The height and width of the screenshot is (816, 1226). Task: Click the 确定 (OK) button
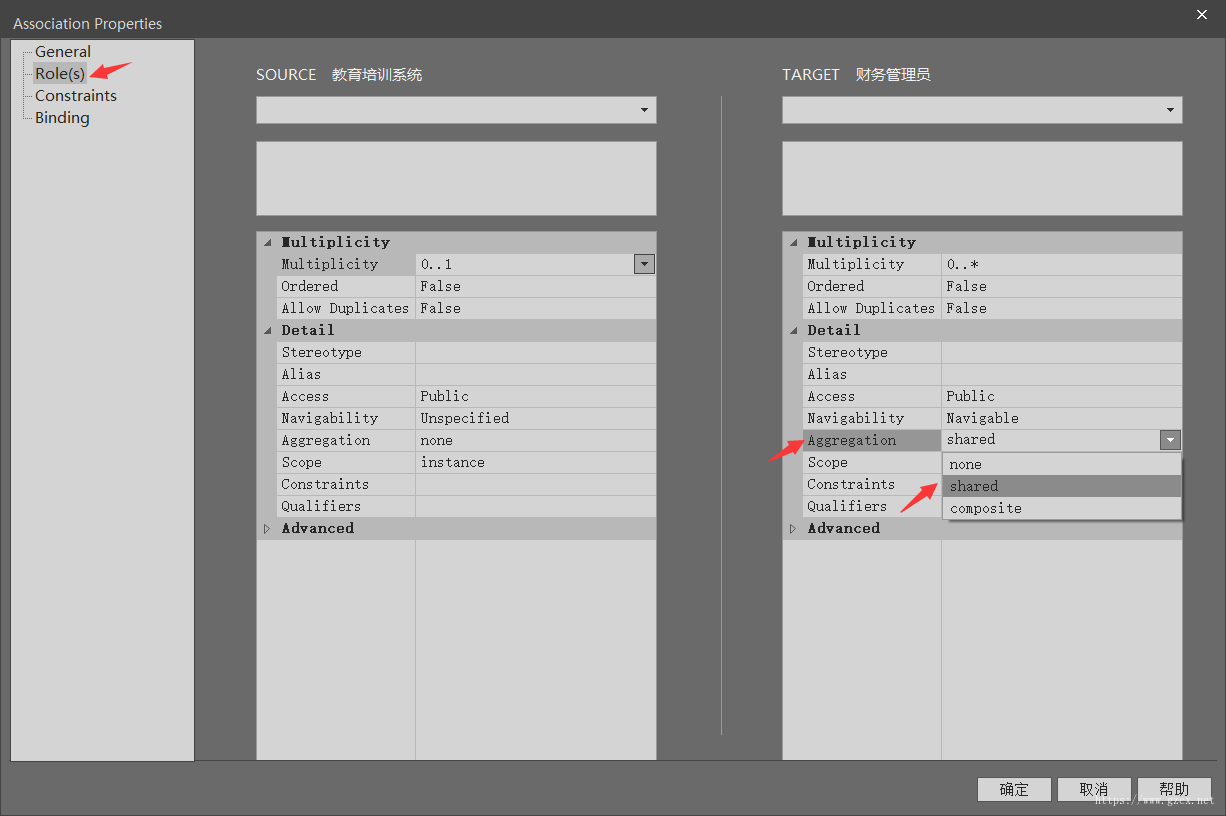click(x=1014, y=790)
